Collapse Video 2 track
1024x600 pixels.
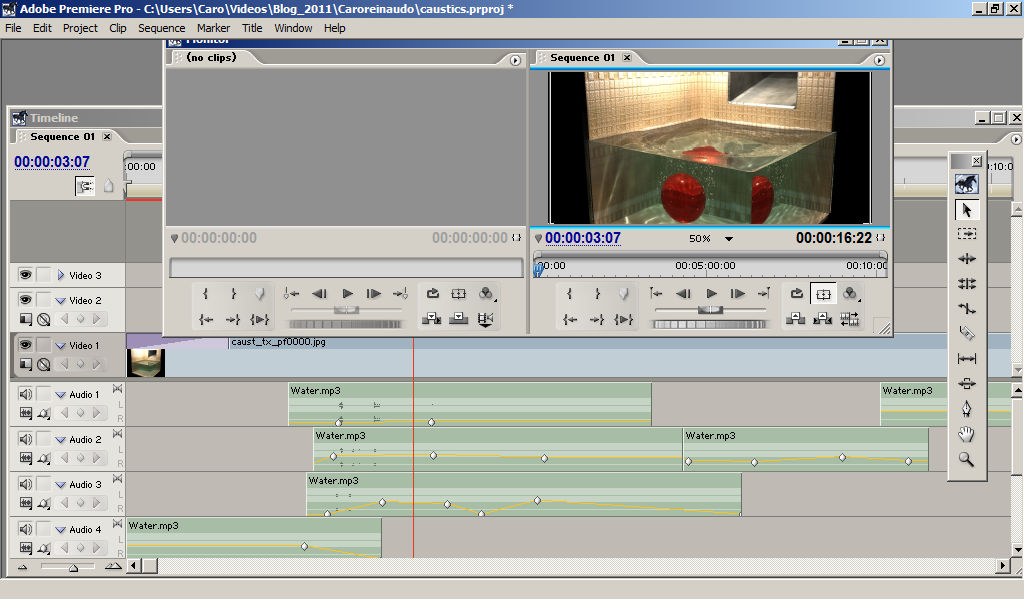click(61, 301)
